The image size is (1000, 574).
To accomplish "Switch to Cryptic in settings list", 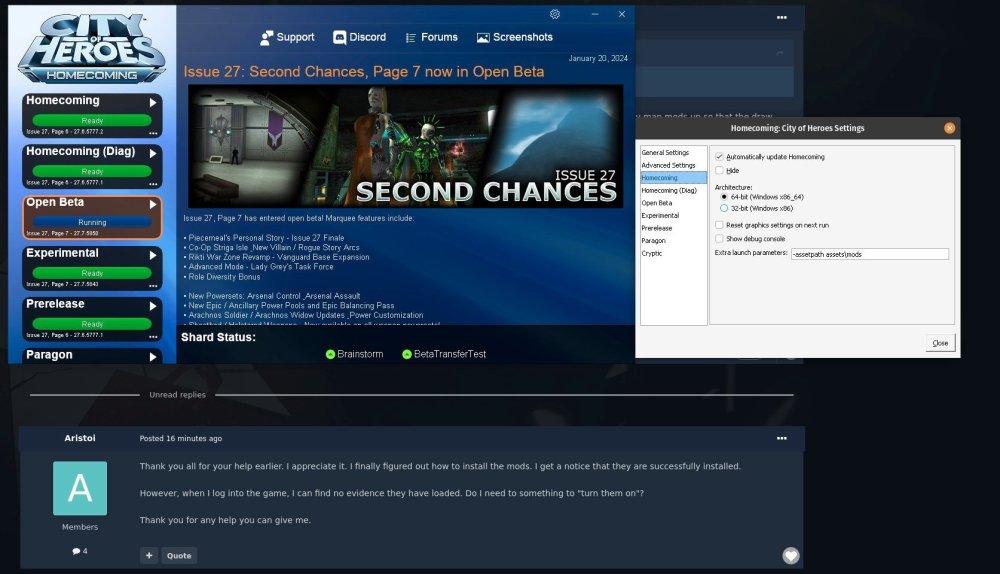I will (652, 253).
